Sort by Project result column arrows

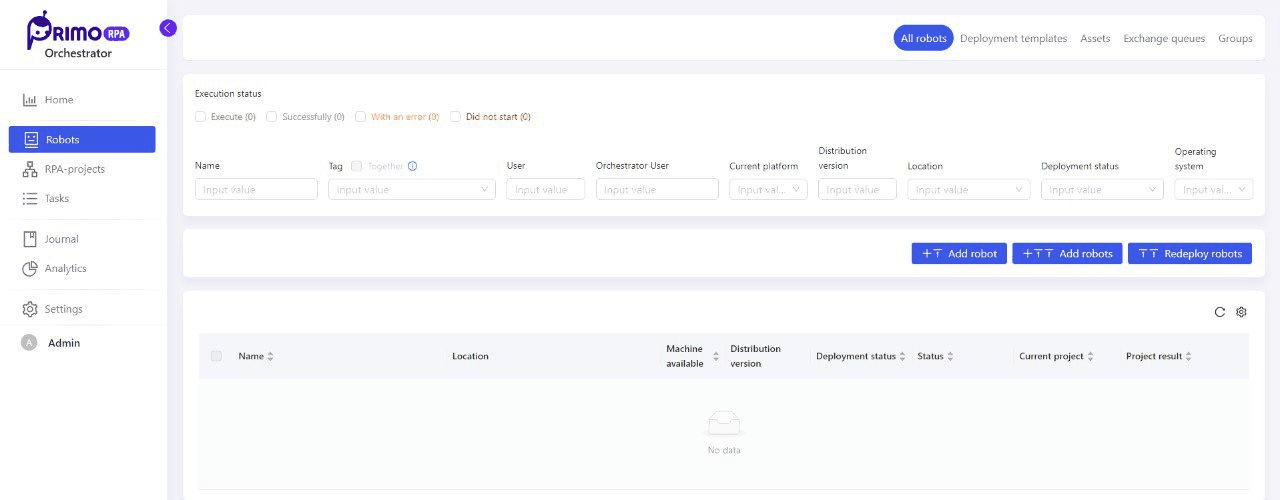(1188, 357)
